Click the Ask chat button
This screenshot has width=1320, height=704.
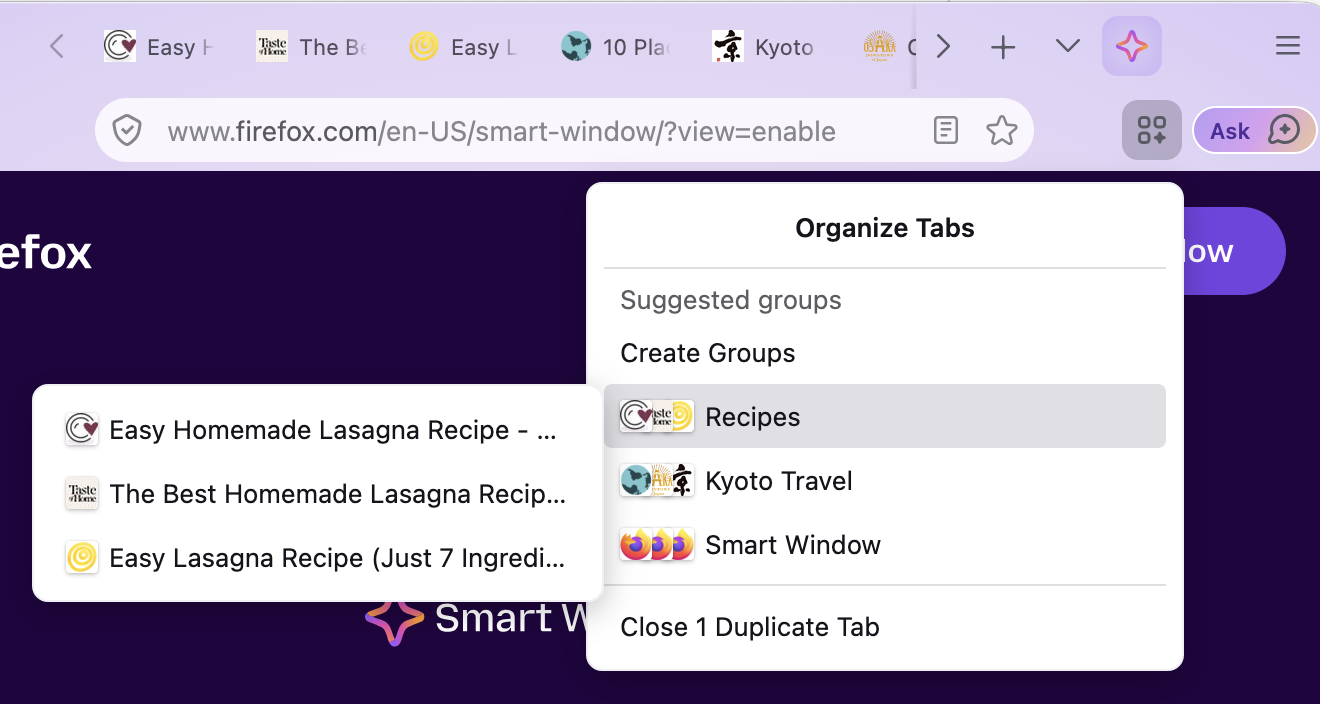[x=1255, y=131]
